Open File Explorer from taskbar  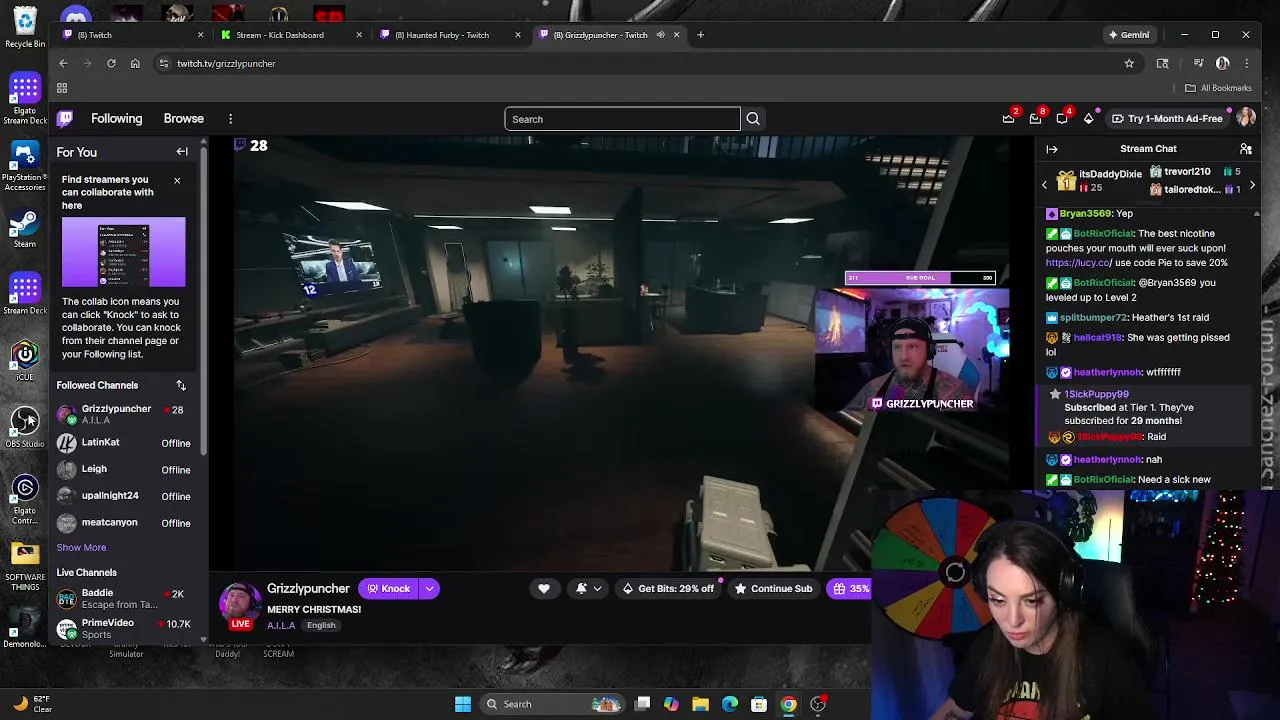click(x=700, y=704)
